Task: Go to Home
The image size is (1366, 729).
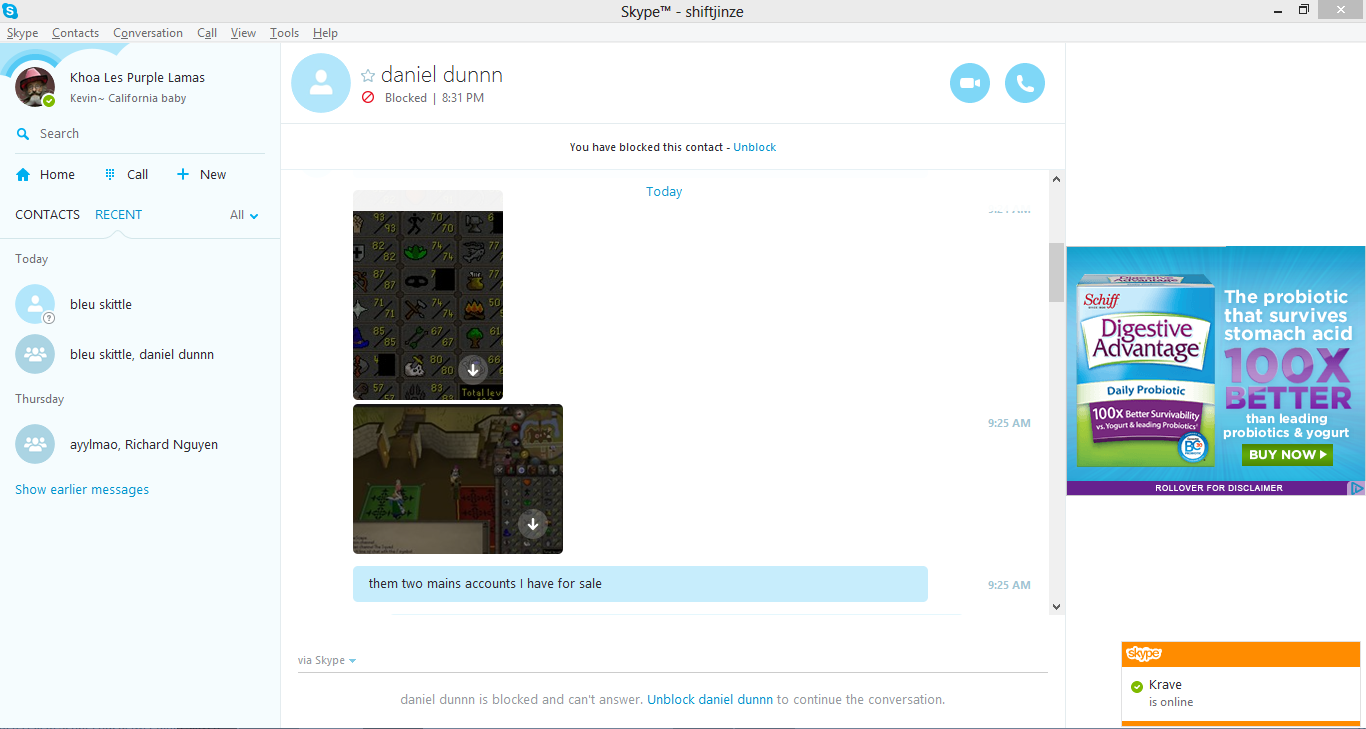Action: 45,174
